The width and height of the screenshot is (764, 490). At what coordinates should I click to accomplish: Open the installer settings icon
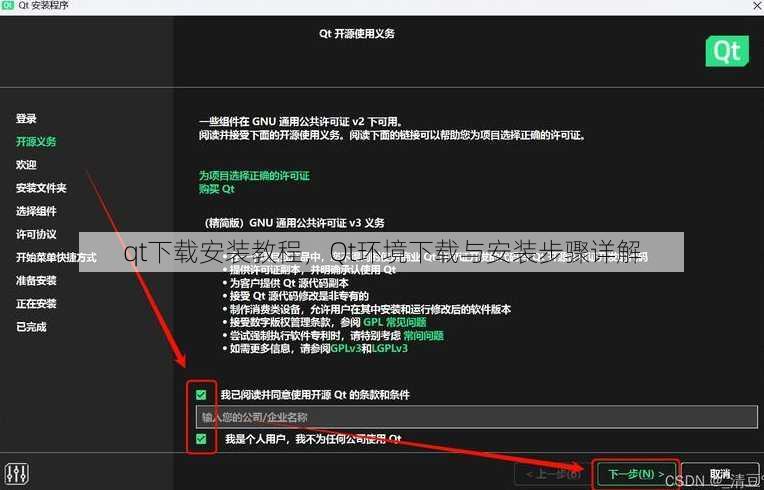(17, 473)
